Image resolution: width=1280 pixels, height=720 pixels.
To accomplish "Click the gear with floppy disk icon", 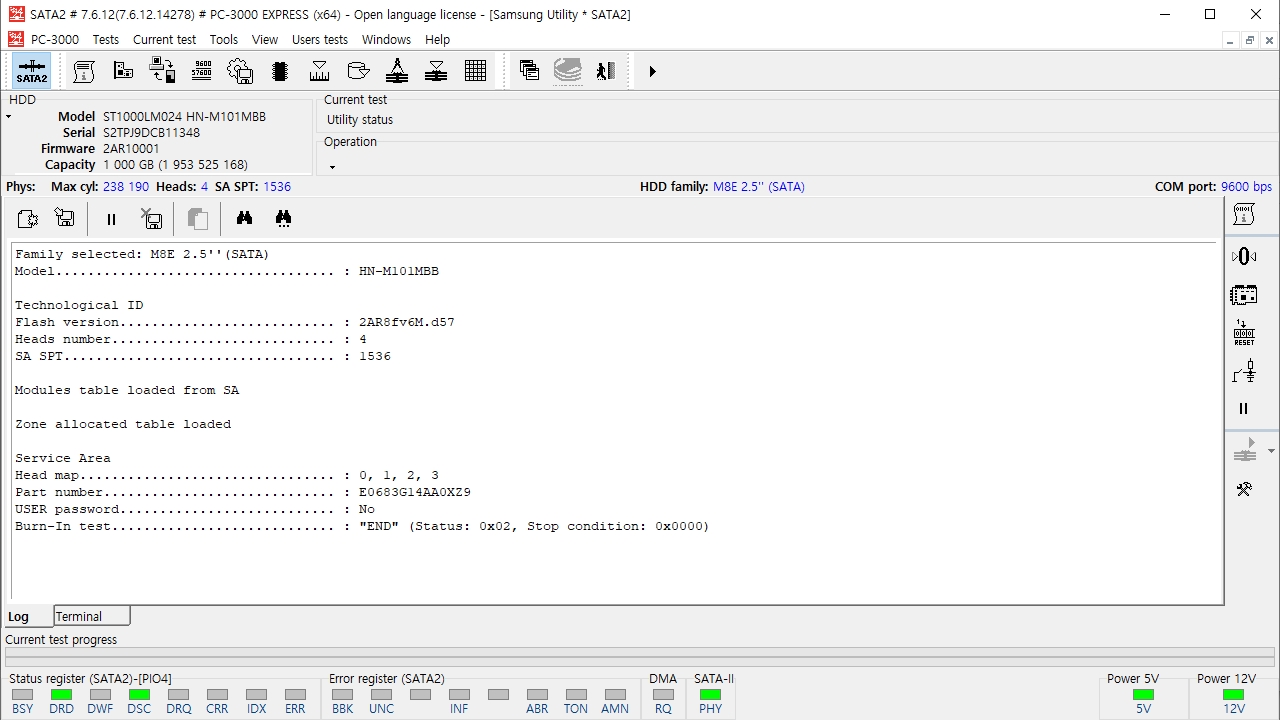I will click(240, 71).
